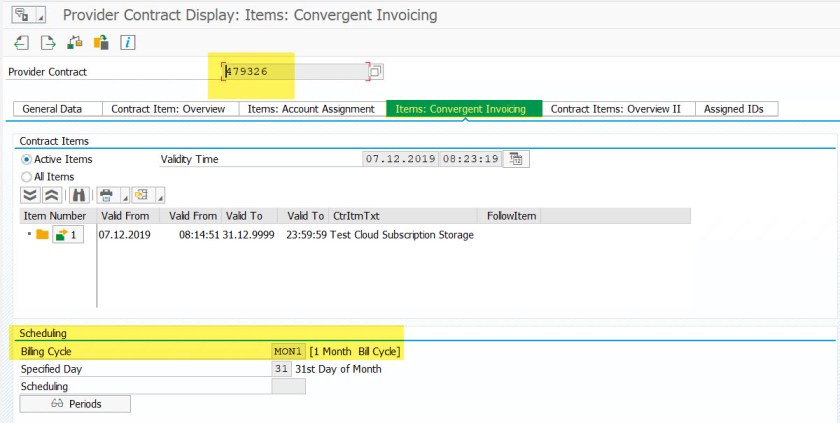Screen dimensions: 840x423
Task: Go to the previous contract with the left-arrow page icon
Action: coord(21,42)
